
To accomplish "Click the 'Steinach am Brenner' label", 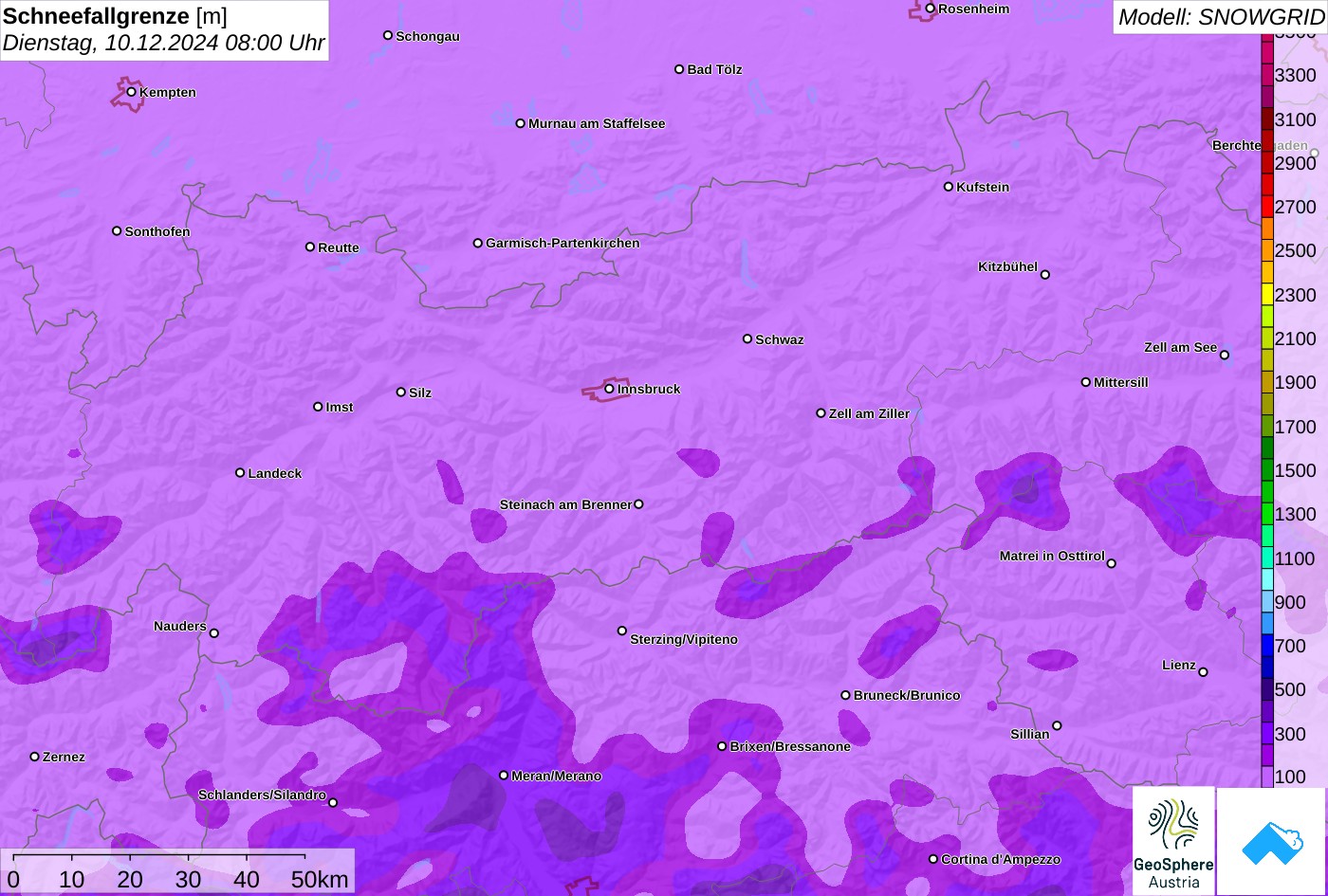I will (x=565, y=504).
